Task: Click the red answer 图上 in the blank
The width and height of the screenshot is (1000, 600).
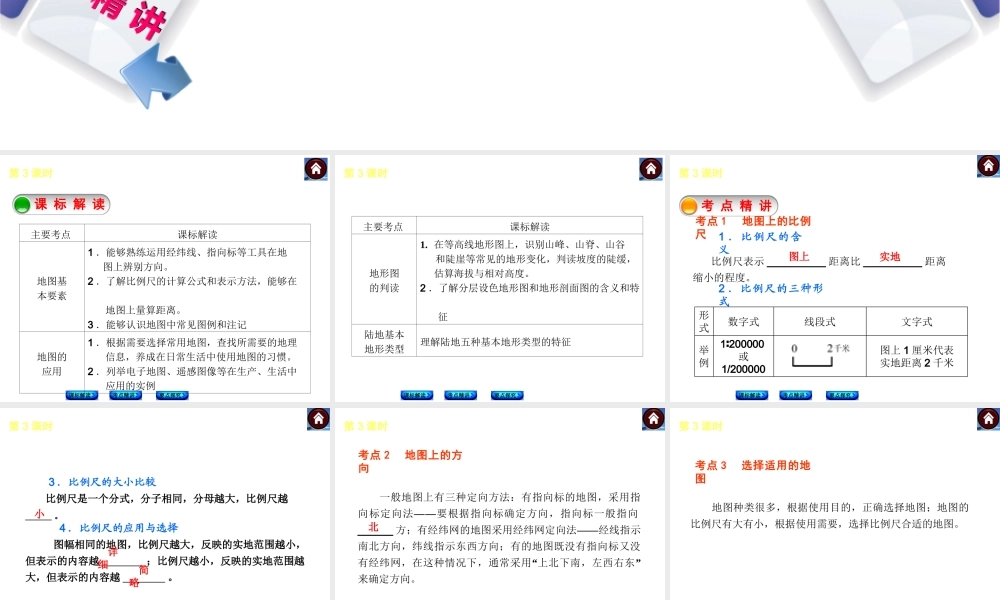Action: [x=798, y=256]
